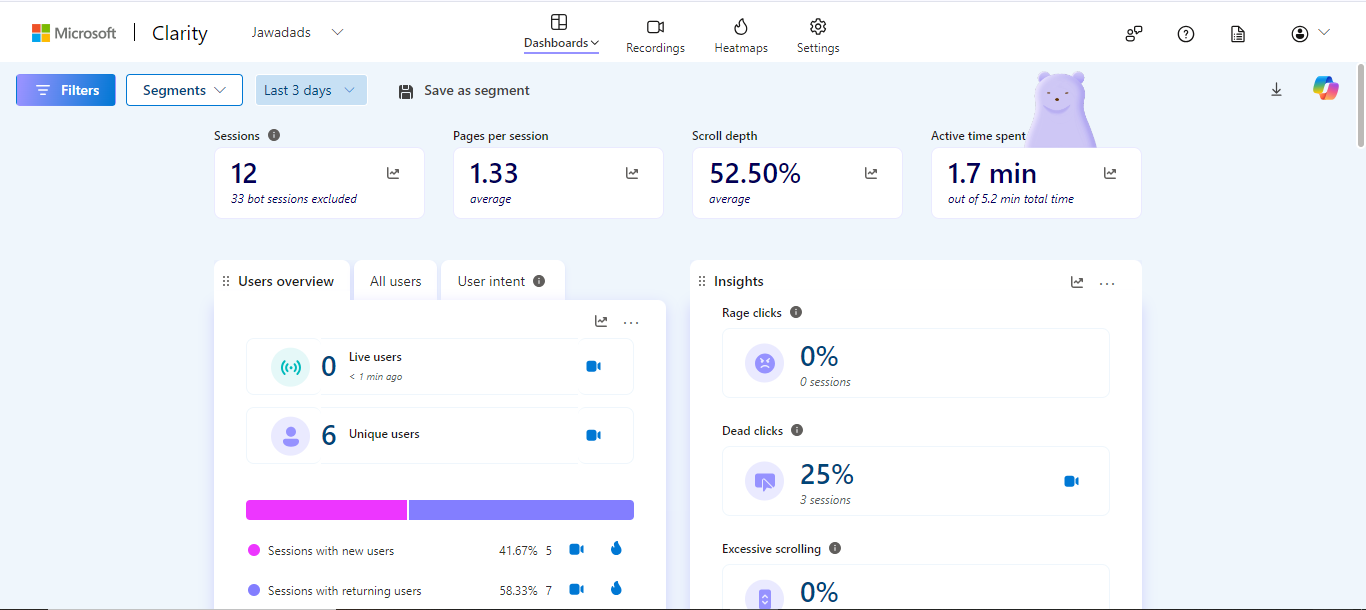The height and width of the screenshot is (610, 1366).
Task: Open the Last 3 days date range dropdown
Action: point(310,90)
